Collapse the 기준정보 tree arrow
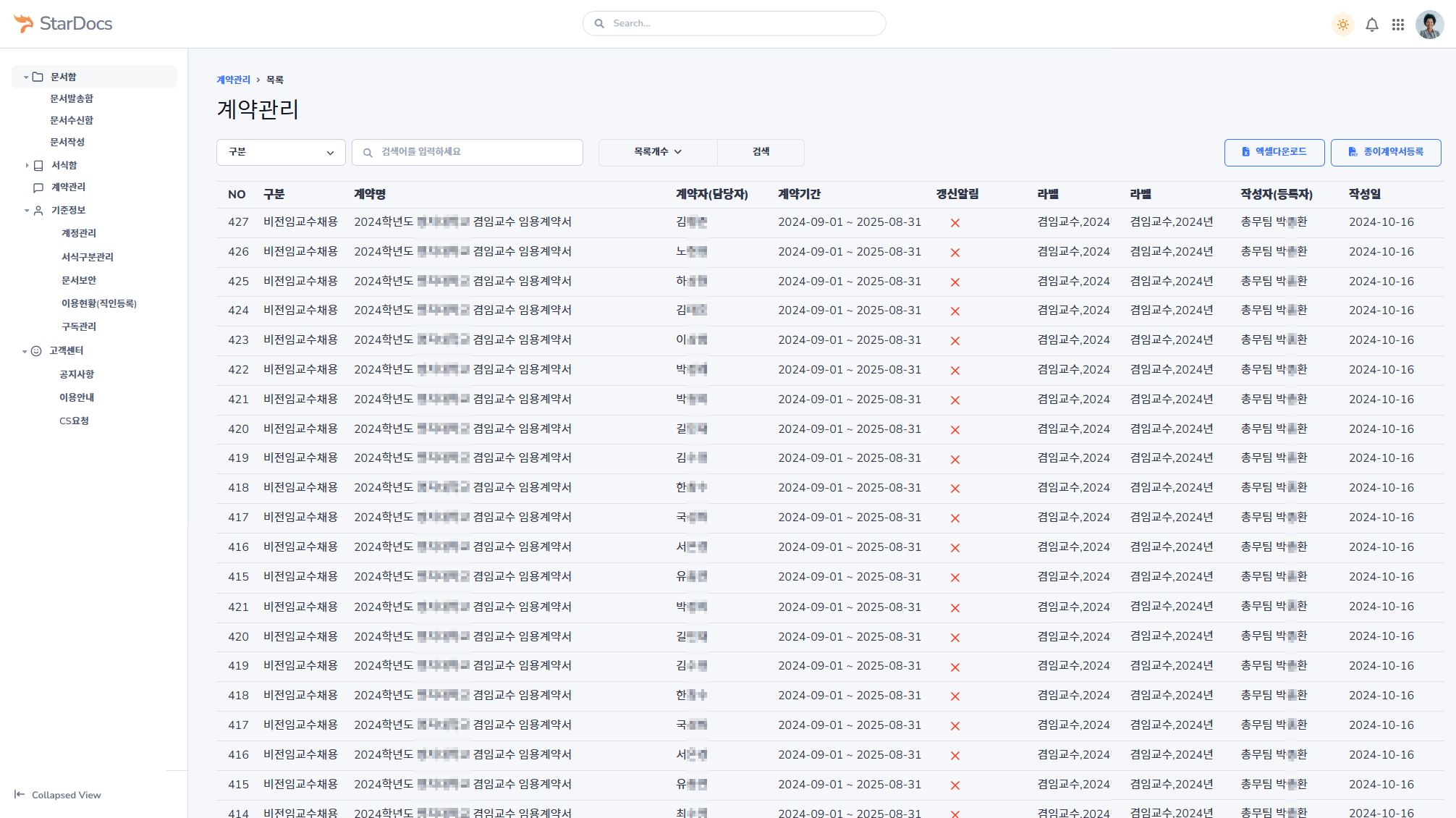Viewport: 1456px width, 818px height. pyautogui.click(x=27, y=211)
